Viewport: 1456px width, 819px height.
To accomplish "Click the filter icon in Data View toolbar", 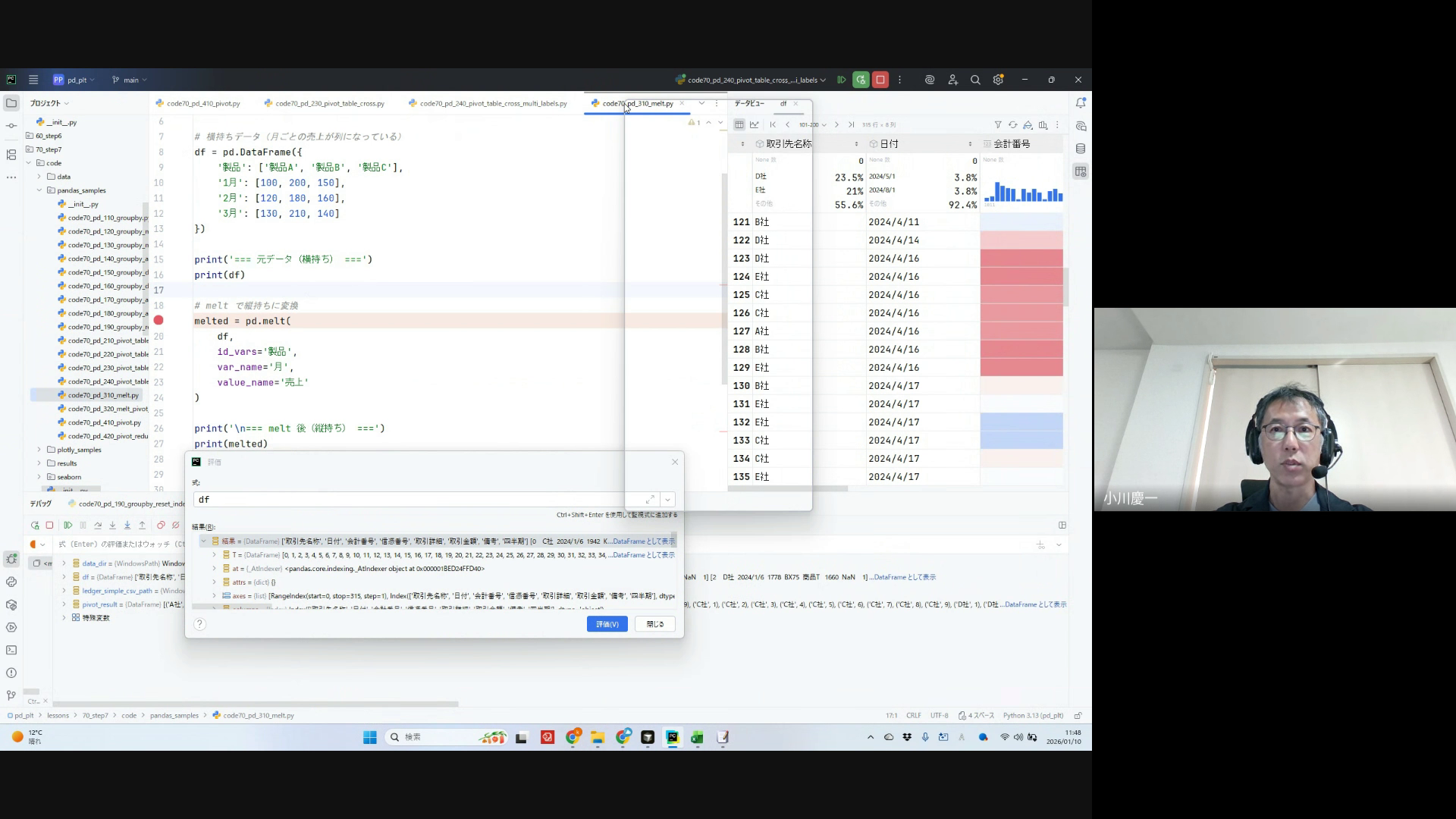I will 998,124.
